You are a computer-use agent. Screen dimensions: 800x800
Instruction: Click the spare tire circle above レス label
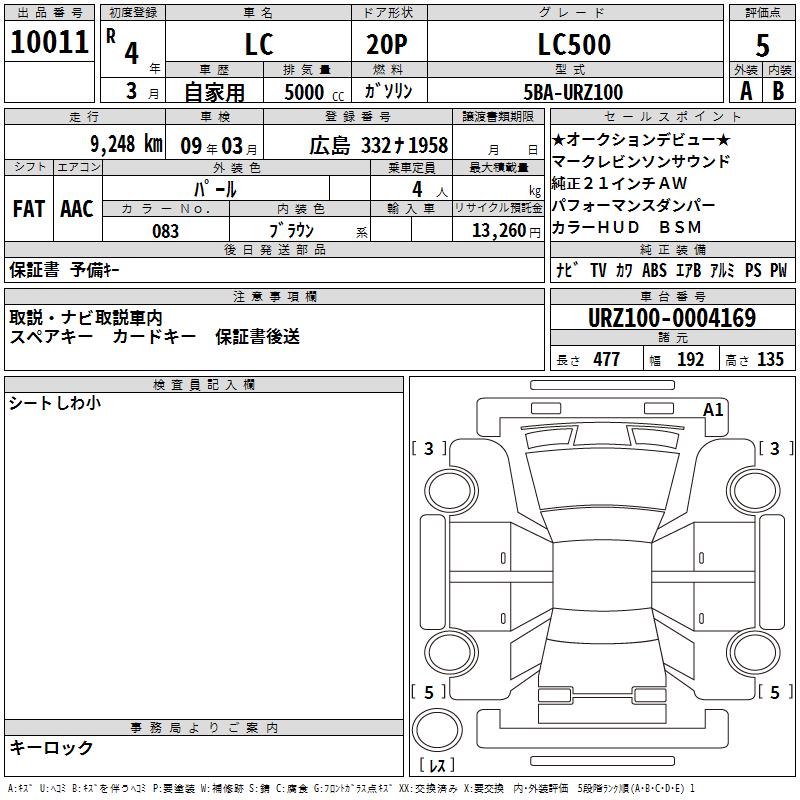point(437,730)
